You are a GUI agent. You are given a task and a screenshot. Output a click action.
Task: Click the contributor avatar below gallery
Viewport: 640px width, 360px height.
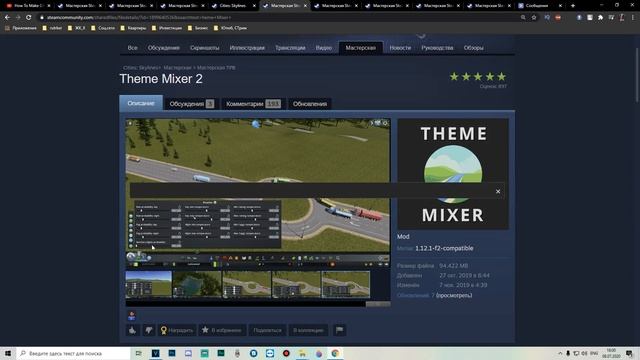point(131,316)
